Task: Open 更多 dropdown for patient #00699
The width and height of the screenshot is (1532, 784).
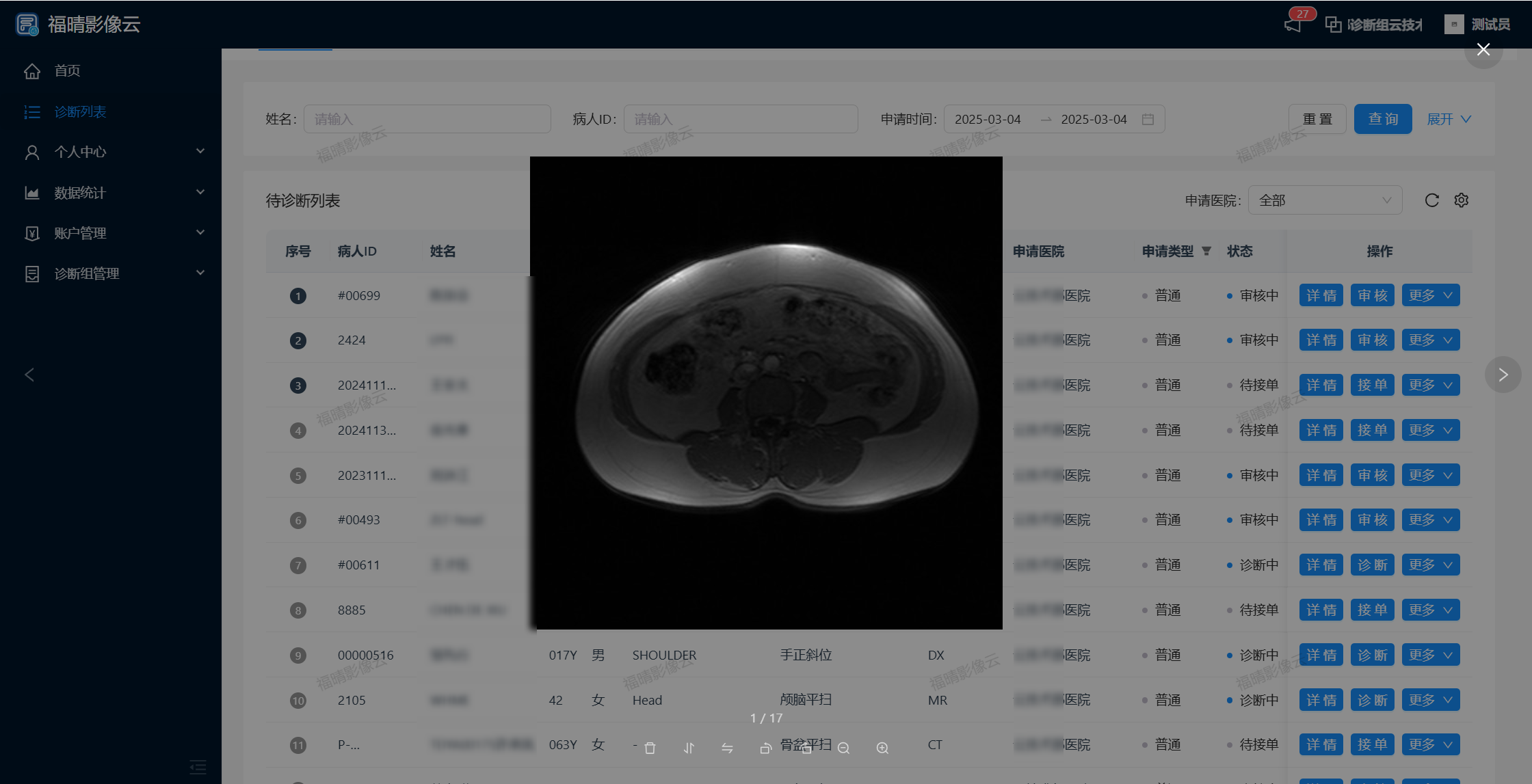Action: [x=1430, y=295]
